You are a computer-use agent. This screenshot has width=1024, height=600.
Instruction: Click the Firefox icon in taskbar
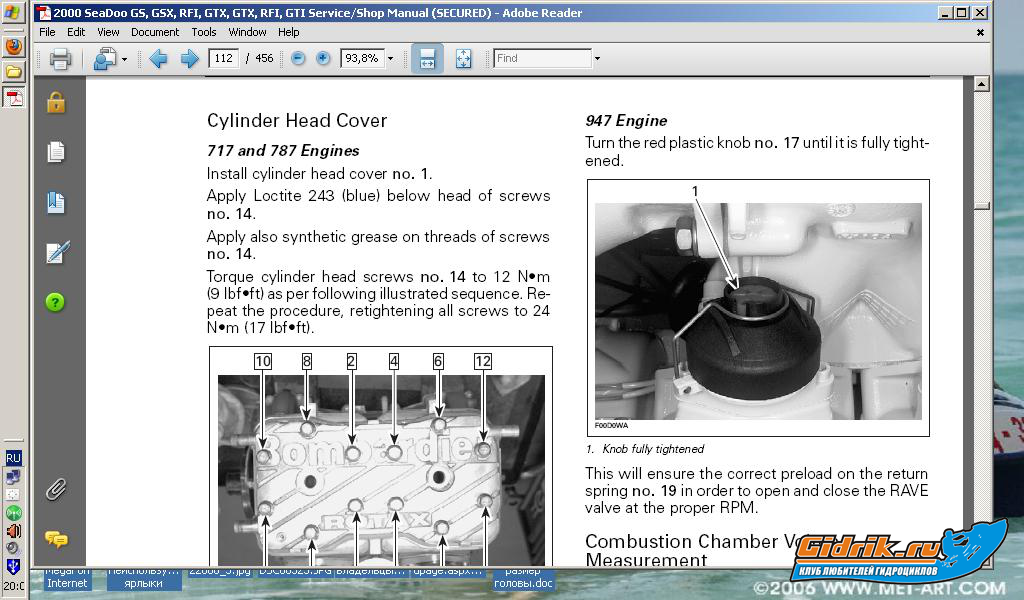coord(13,46)
